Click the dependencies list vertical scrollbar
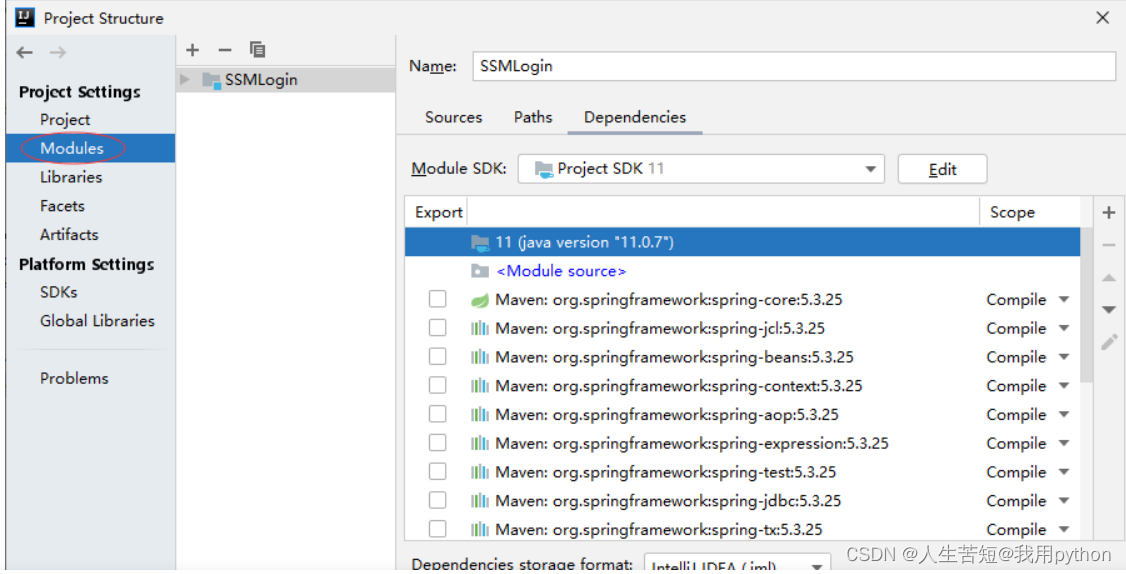The height and width of the screenshot is (574, 1126). click(1087, 305)
